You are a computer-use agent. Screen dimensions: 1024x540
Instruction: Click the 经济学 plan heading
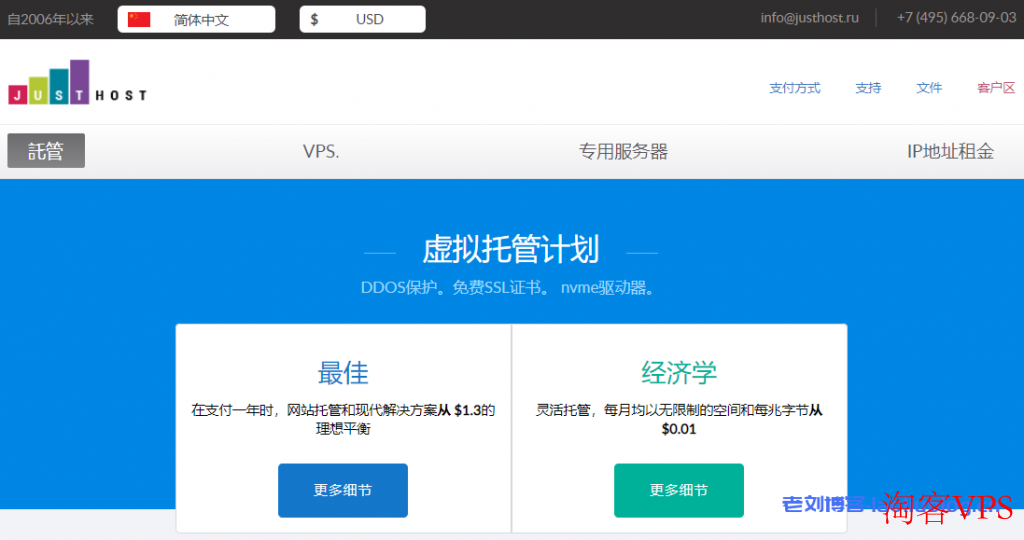(679, 373)
